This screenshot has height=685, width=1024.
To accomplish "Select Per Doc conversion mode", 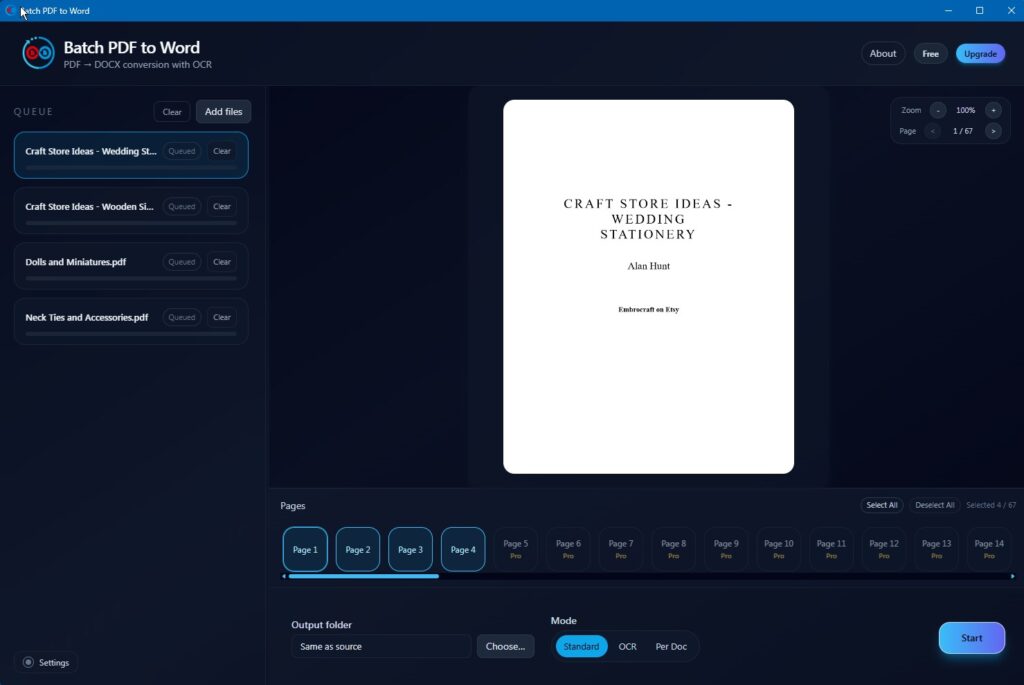I will click(x=671, y=646).
